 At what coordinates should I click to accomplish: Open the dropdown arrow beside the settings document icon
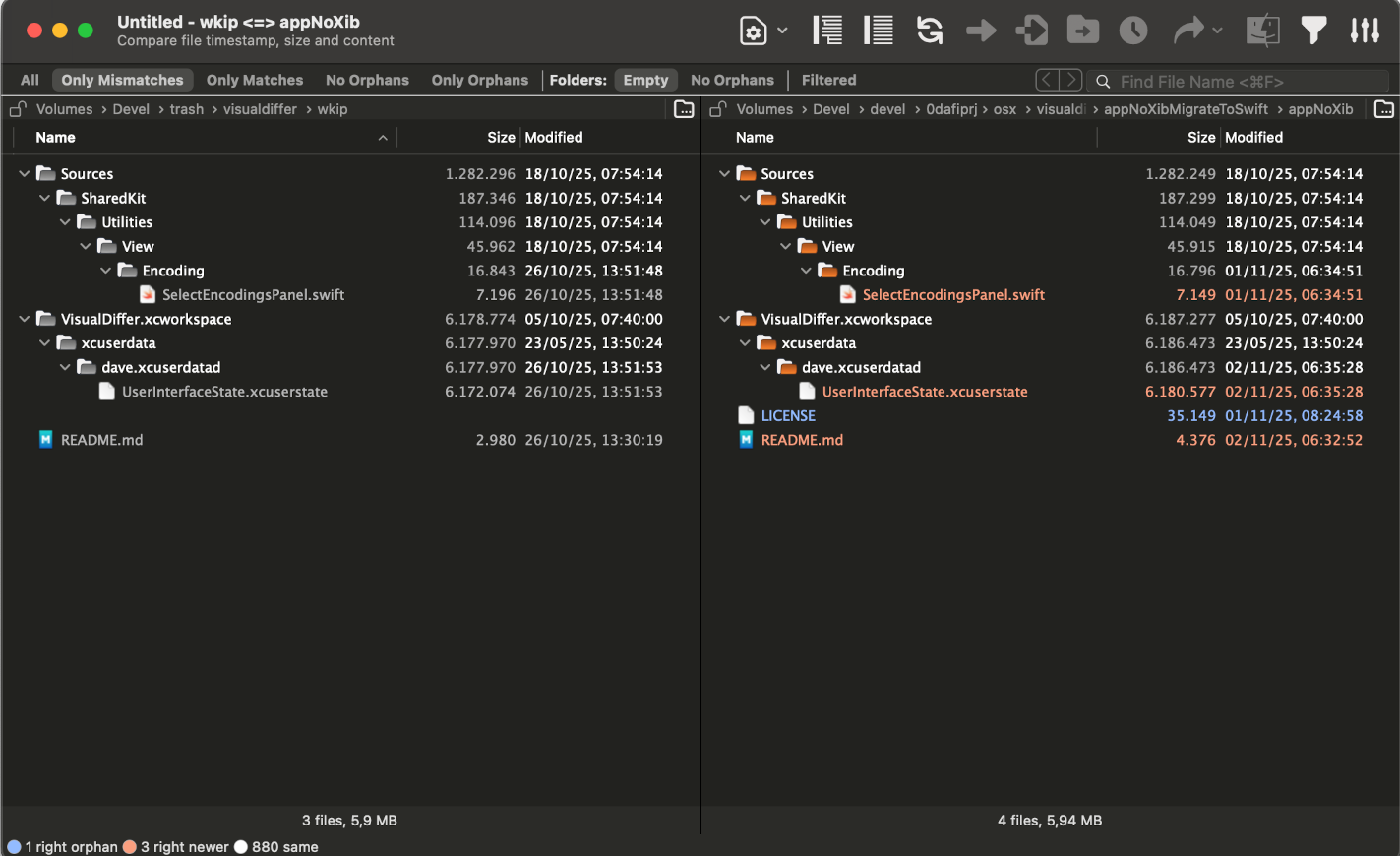[x=782, y=31]
